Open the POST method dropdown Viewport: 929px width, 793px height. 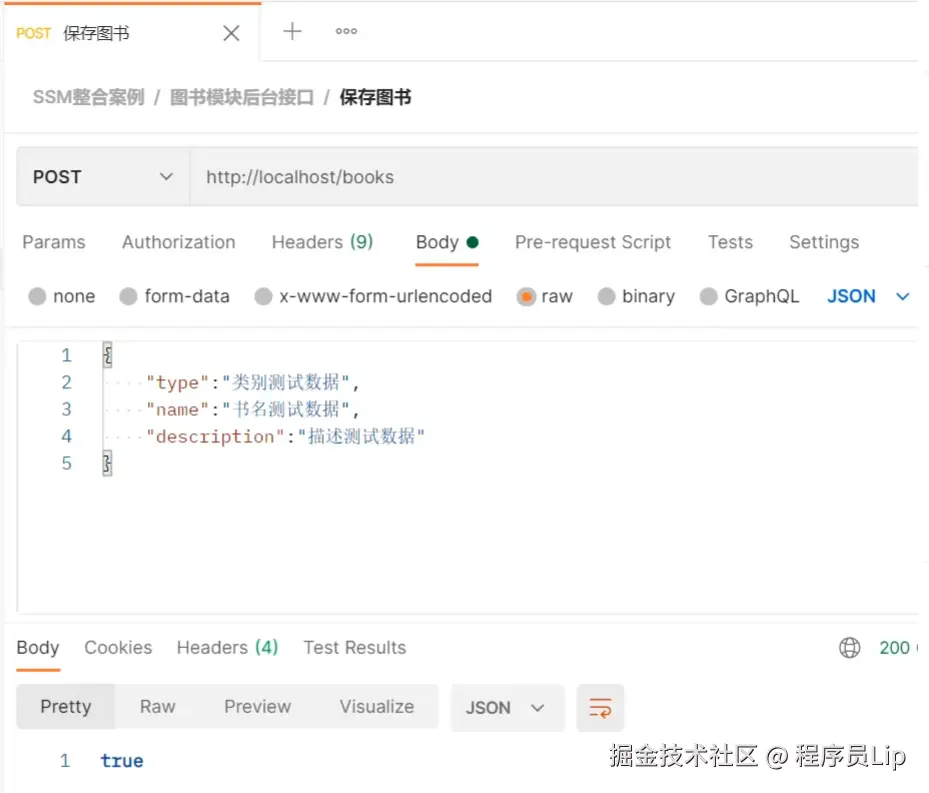coord(103,177)
